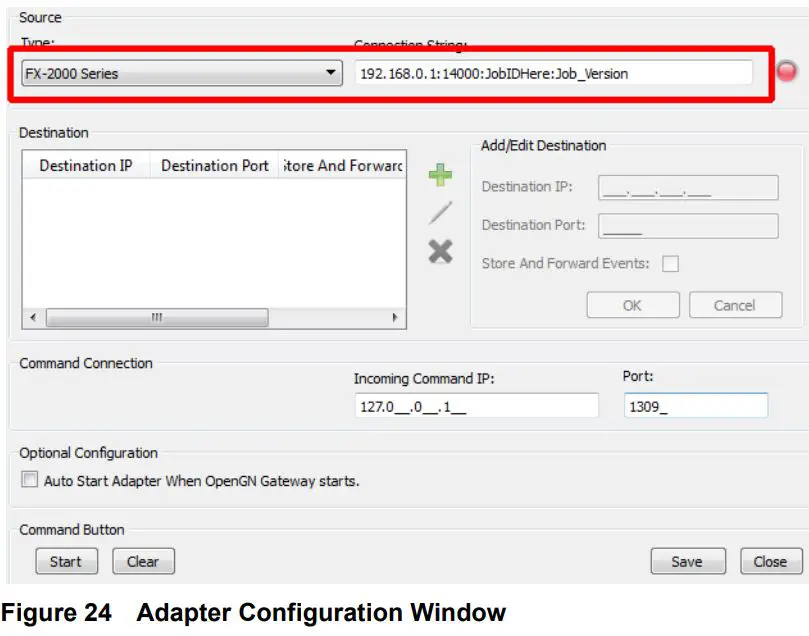Click the Start command button
Screen dimensions: 809x636
[67, 561]
